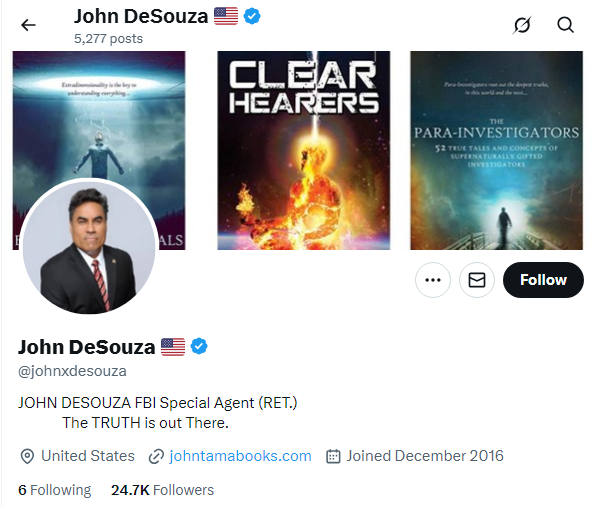Click the calendar icon near join date
Screen dimensions: 596x507
coord(333,456)
